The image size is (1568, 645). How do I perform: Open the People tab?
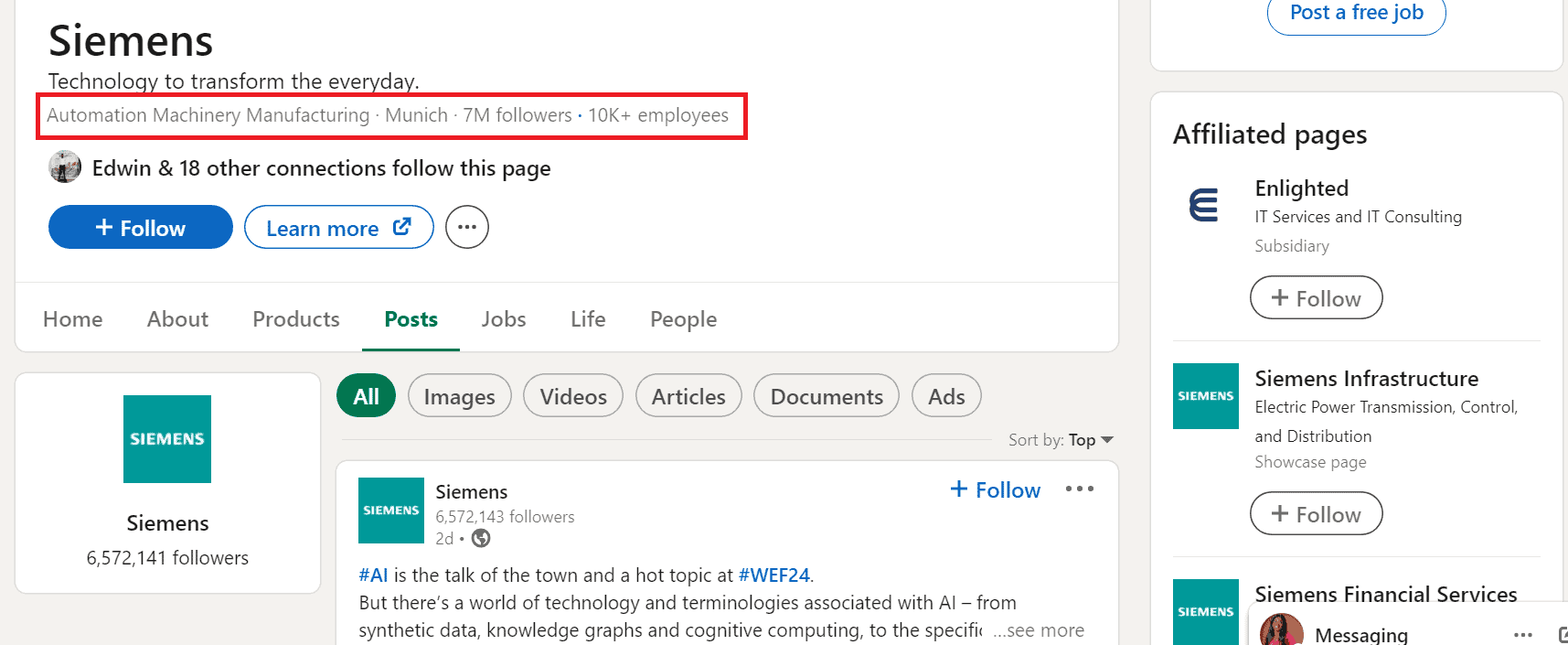tap(683, 319)
